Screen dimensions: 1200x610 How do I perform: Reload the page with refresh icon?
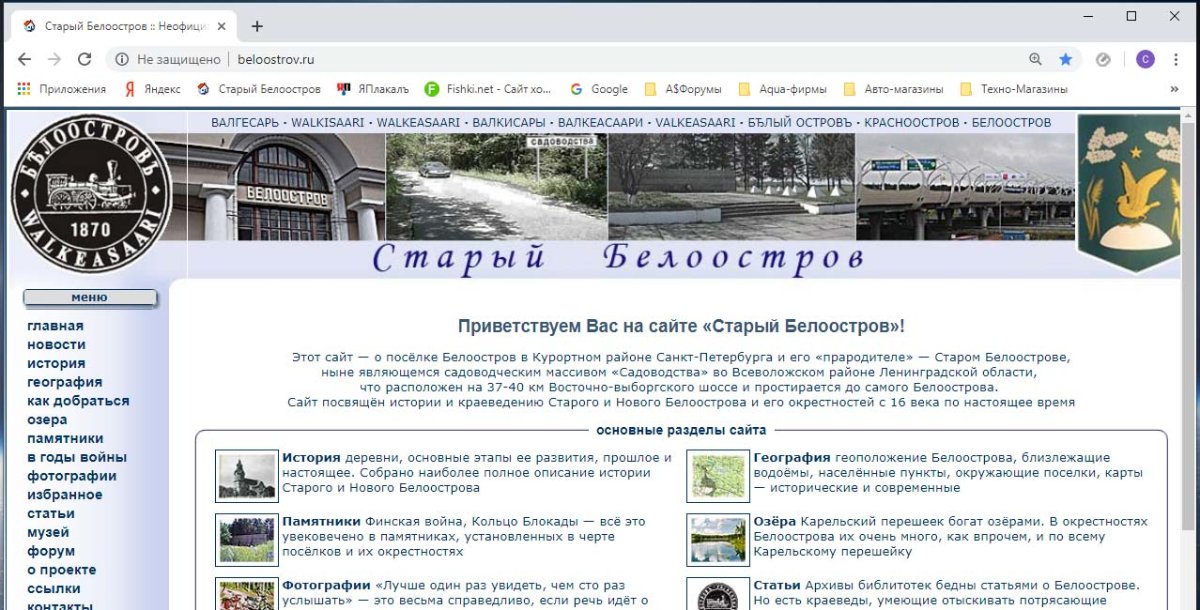click(x=84, y=59)
